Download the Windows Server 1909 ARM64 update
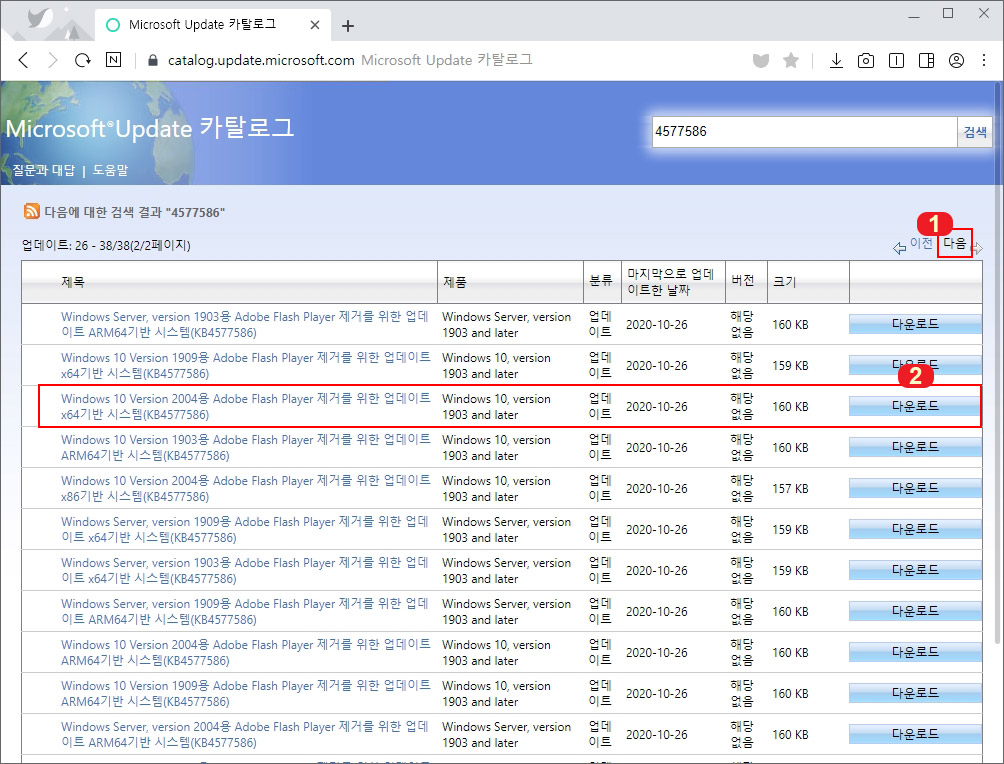The image size is (1004, 764). [915, 611]
